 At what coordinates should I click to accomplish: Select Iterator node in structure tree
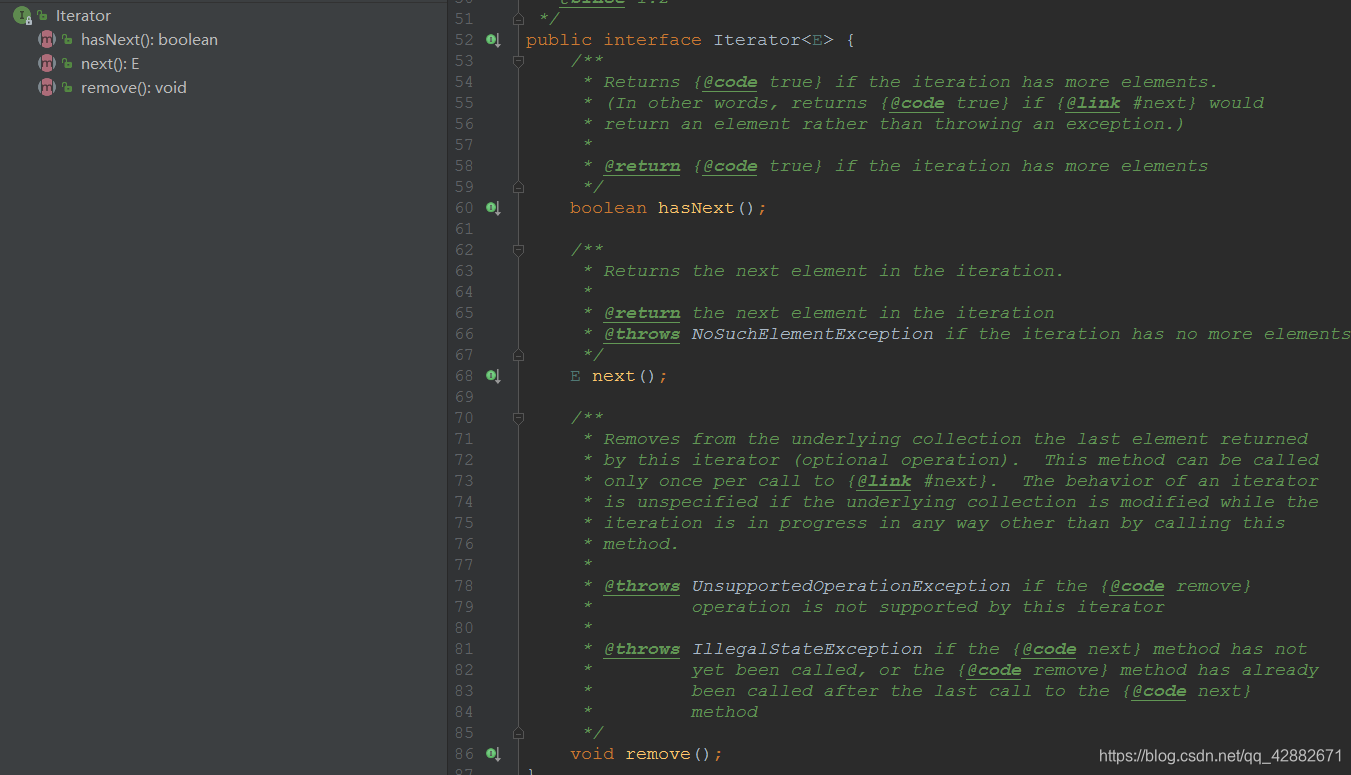(83, 16)
